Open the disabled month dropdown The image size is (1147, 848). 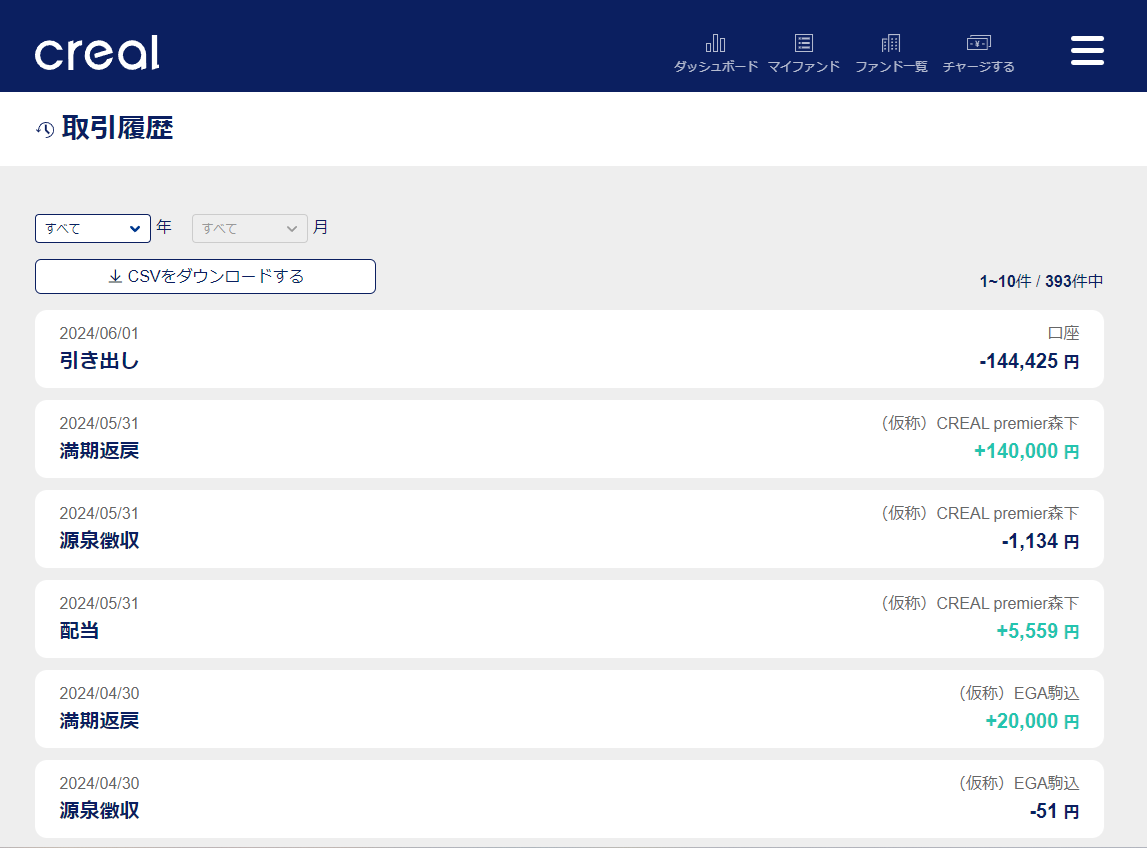click(x=249, y=228)
